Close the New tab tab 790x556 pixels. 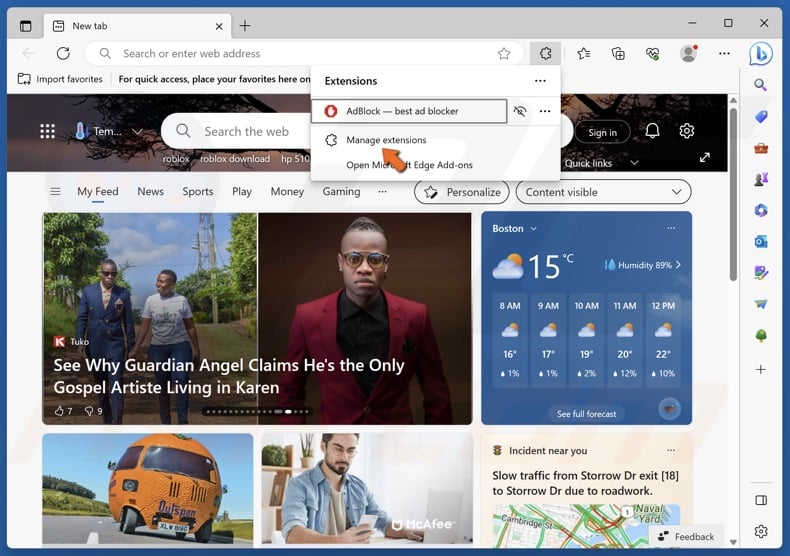pyautogui.click(x=219, y=26)
